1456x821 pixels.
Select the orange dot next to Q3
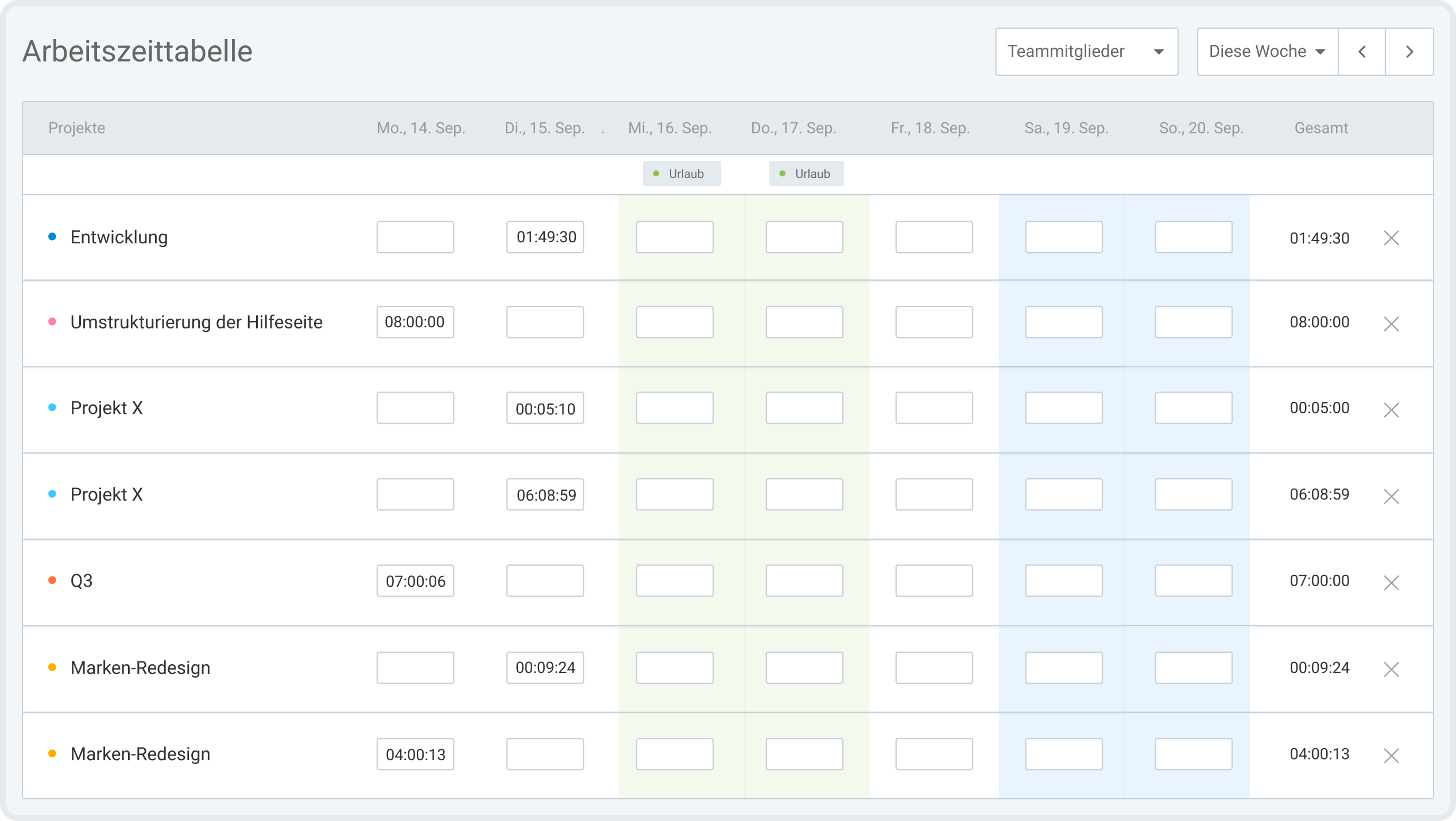[x=53, y=580]
